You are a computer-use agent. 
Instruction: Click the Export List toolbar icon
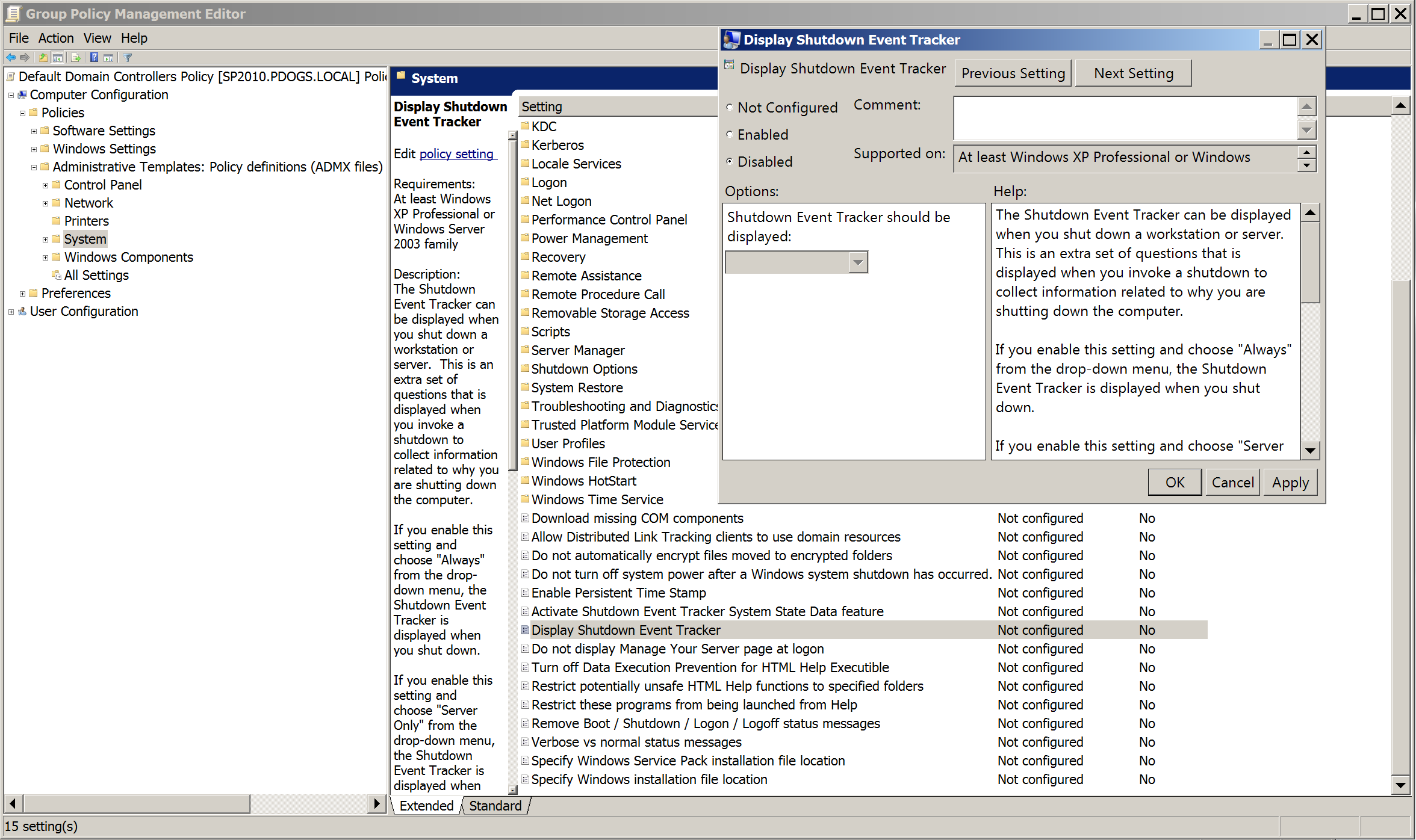(x=76, y=58)
